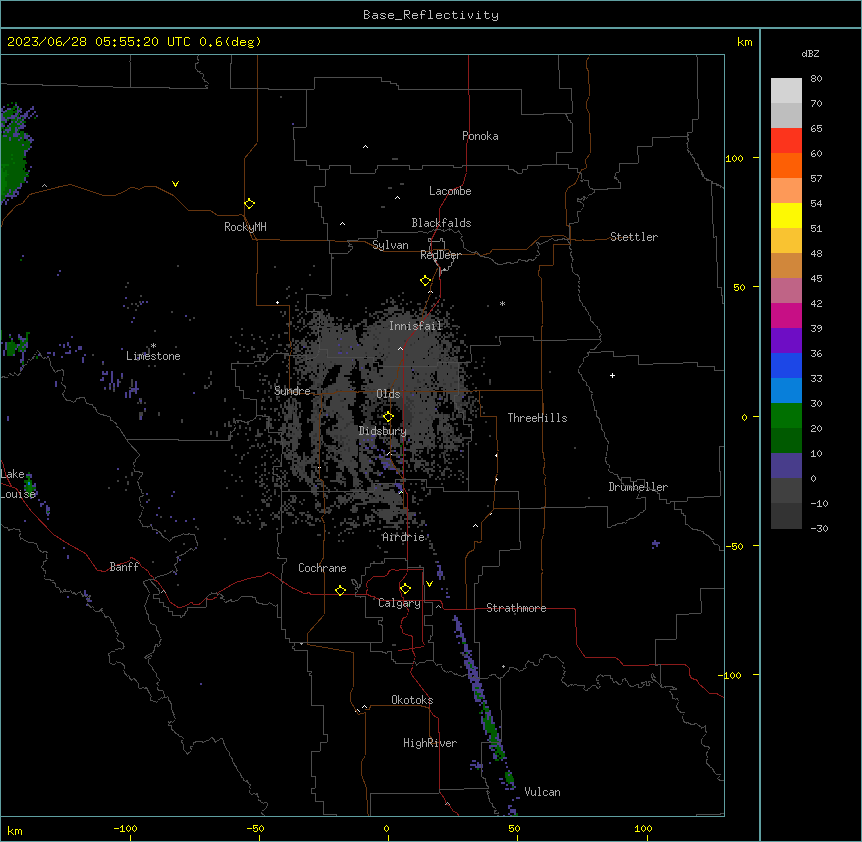Screen dimensions: 862x842
Task: Click the Banff town label
Action: pos(124,567)
